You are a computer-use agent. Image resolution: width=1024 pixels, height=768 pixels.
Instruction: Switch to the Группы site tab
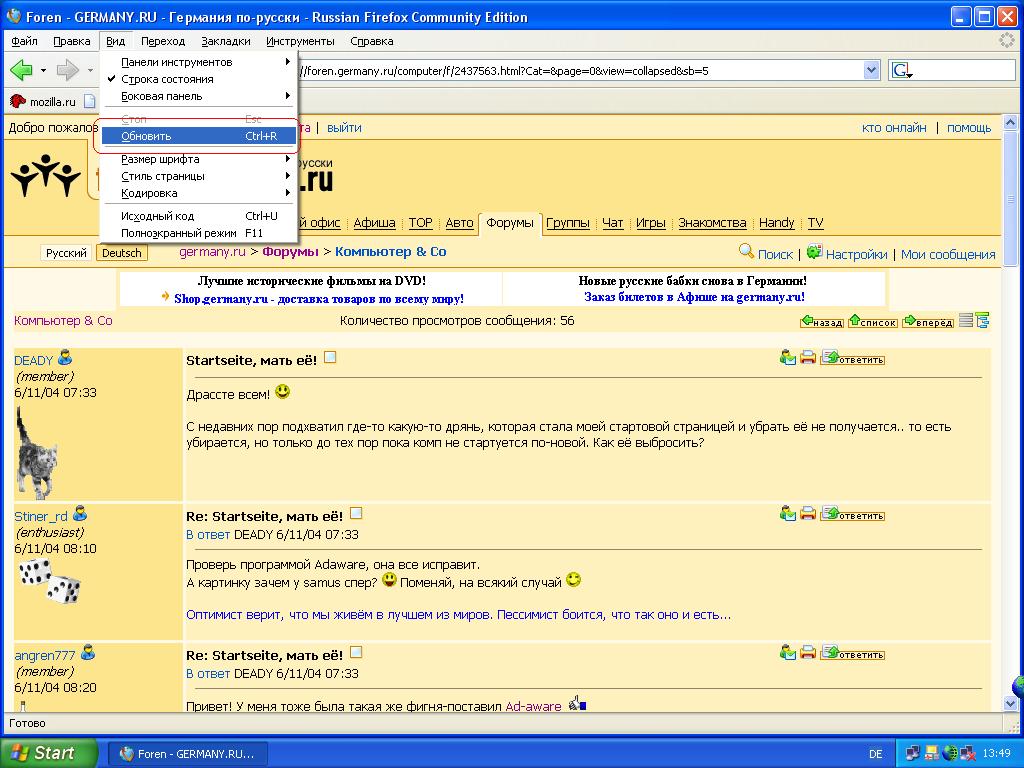(568, 223)
